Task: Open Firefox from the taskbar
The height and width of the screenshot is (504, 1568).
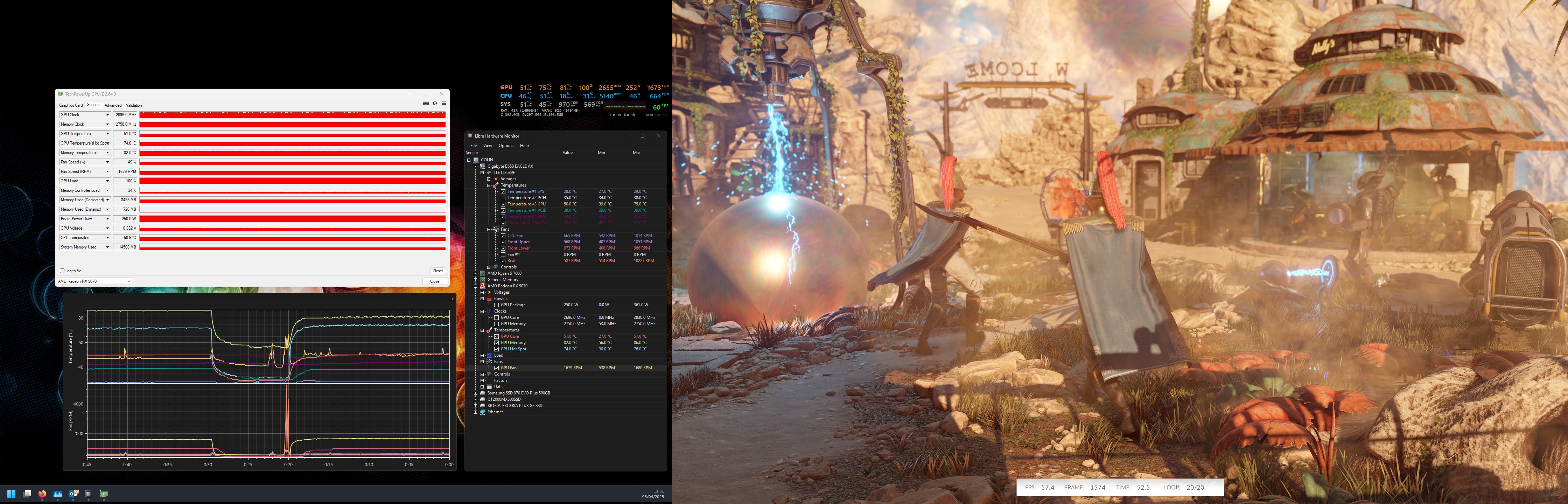Action: pos(42,493)
